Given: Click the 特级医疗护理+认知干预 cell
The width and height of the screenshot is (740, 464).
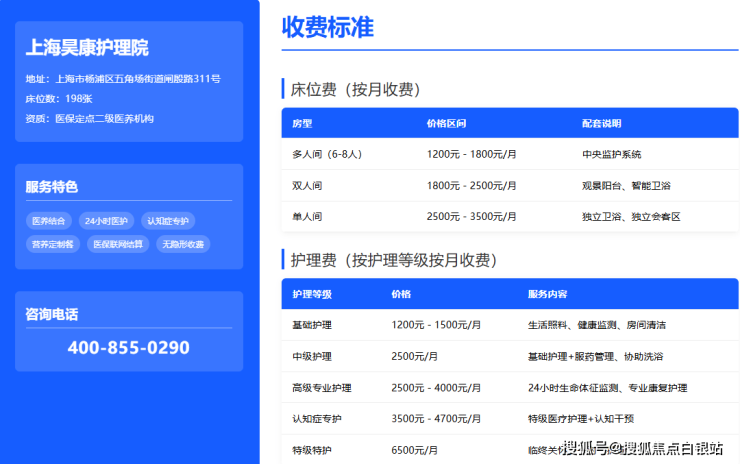Looking at the screenshot, I should coord(580,419).
